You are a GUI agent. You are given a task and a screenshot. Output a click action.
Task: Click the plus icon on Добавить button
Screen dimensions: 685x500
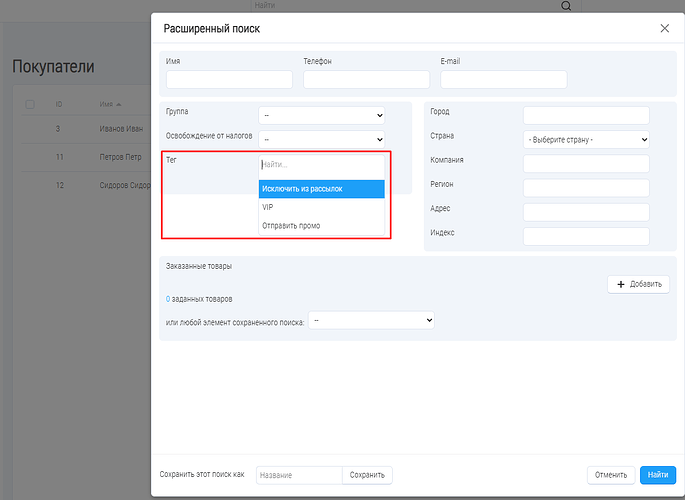point(621,285)
